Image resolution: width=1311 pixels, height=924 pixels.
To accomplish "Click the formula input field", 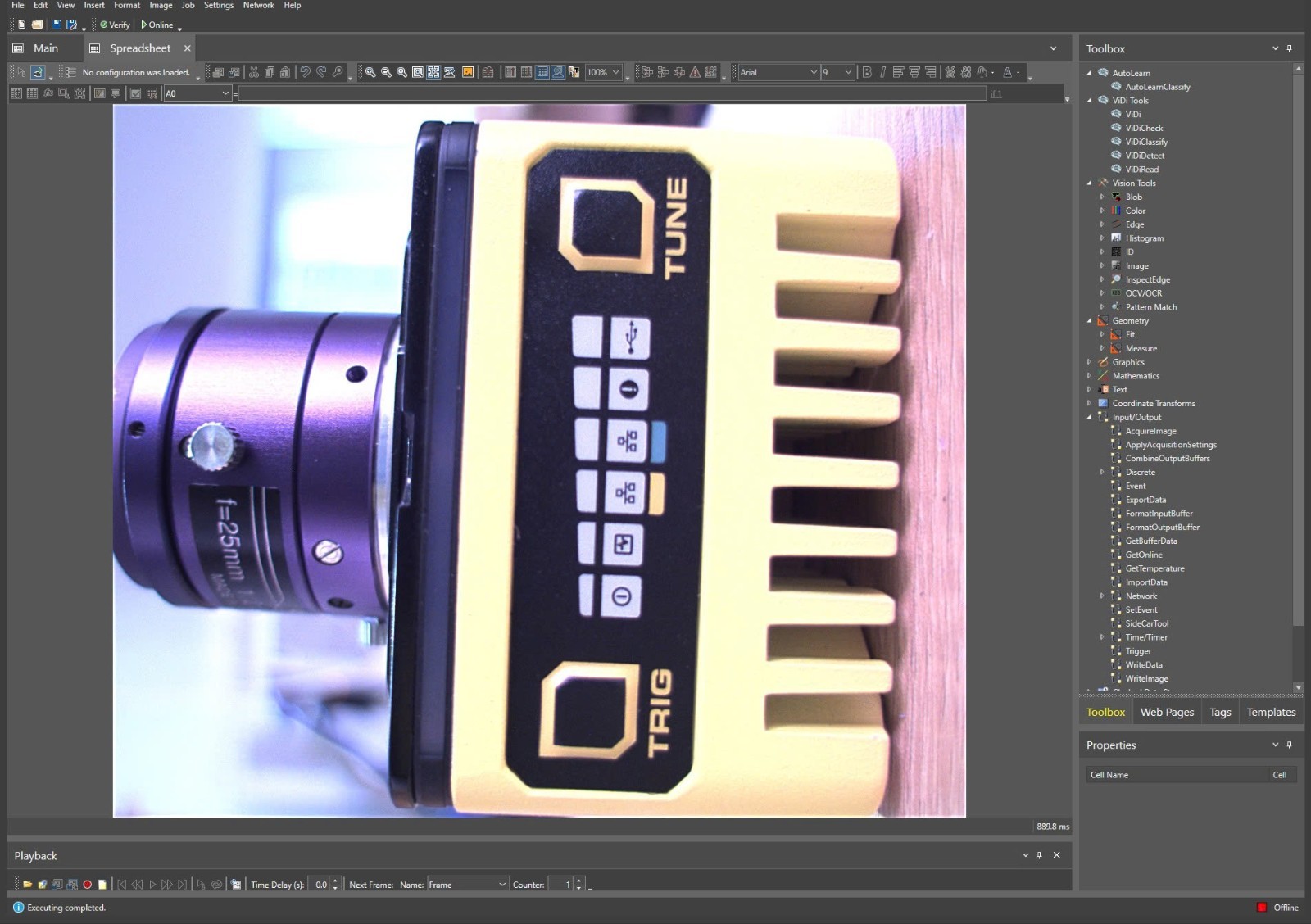I will click(612, 93).
